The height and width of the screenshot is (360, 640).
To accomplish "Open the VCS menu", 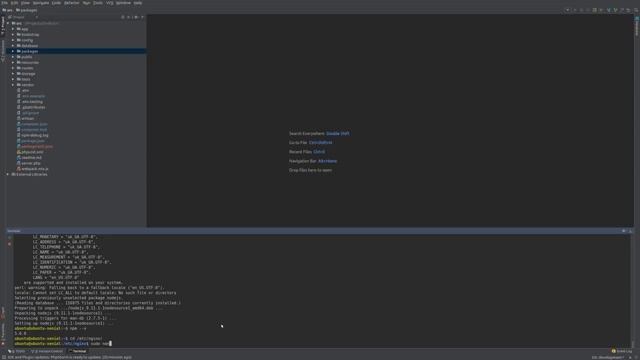I will tap(110, 3).
